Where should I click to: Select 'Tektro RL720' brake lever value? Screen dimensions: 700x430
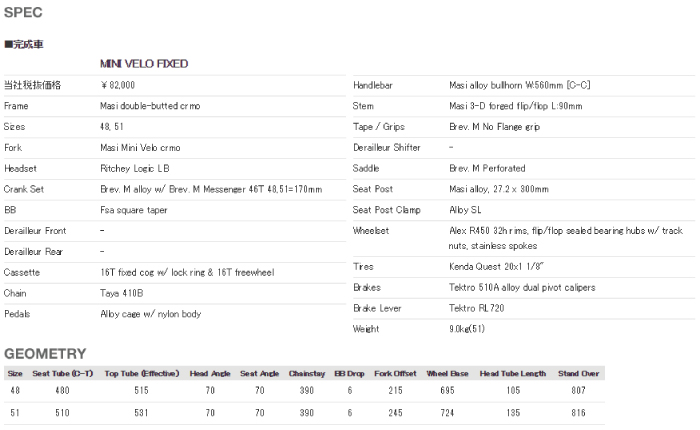pos(477,308)
